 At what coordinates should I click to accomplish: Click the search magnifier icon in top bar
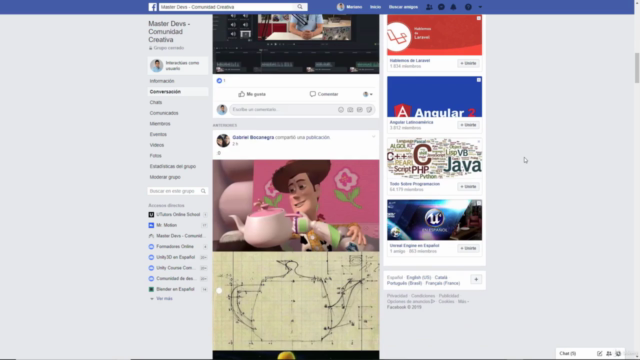click(300, 7)
